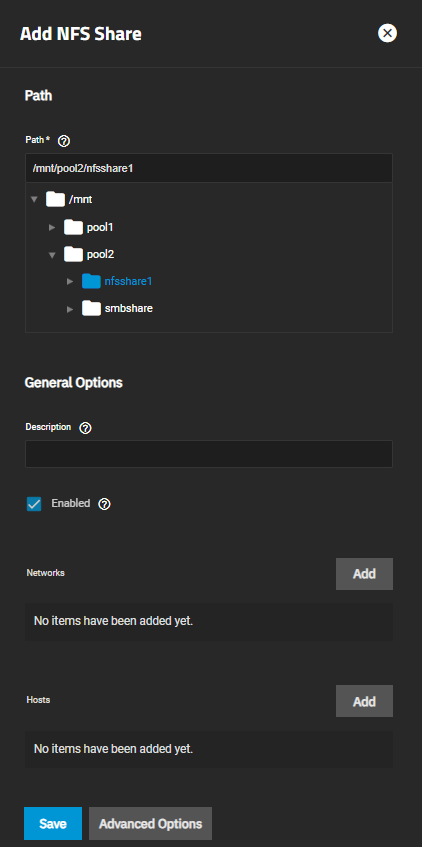Viewport: 422px width, 847px height.
Task: Select the /mnt folder icon
Action: [56, 199]
